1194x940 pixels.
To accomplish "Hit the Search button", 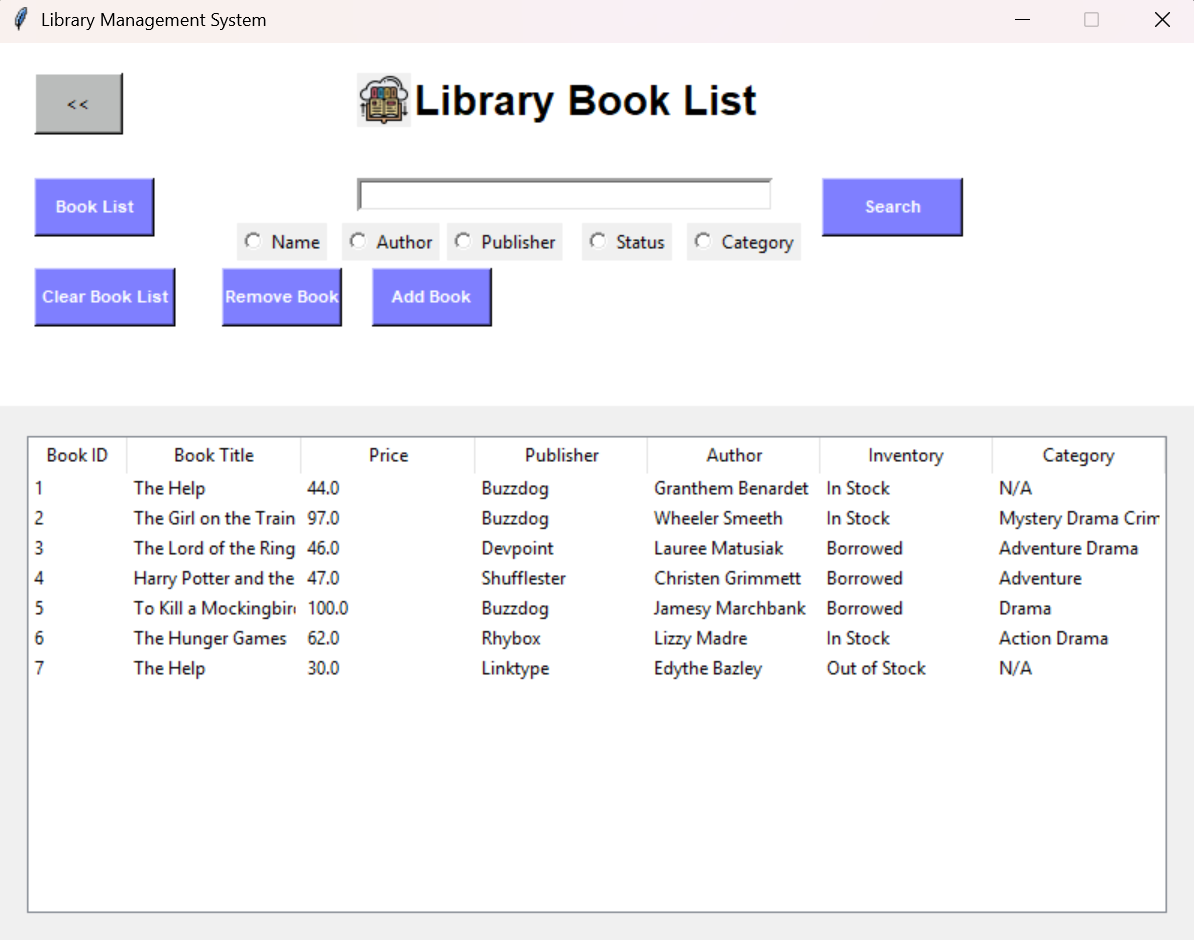I will tap(892, 207).
